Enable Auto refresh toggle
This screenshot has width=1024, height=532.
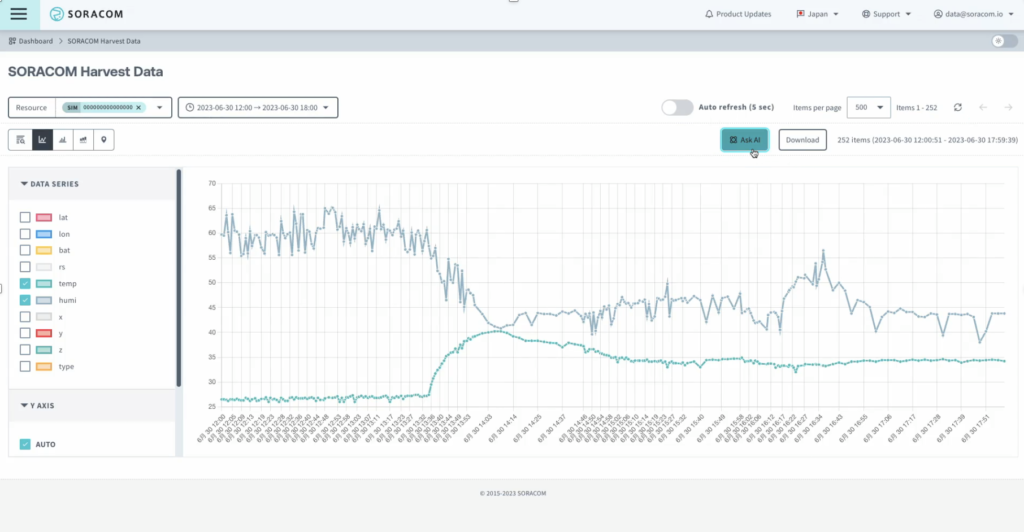point(677,107)
